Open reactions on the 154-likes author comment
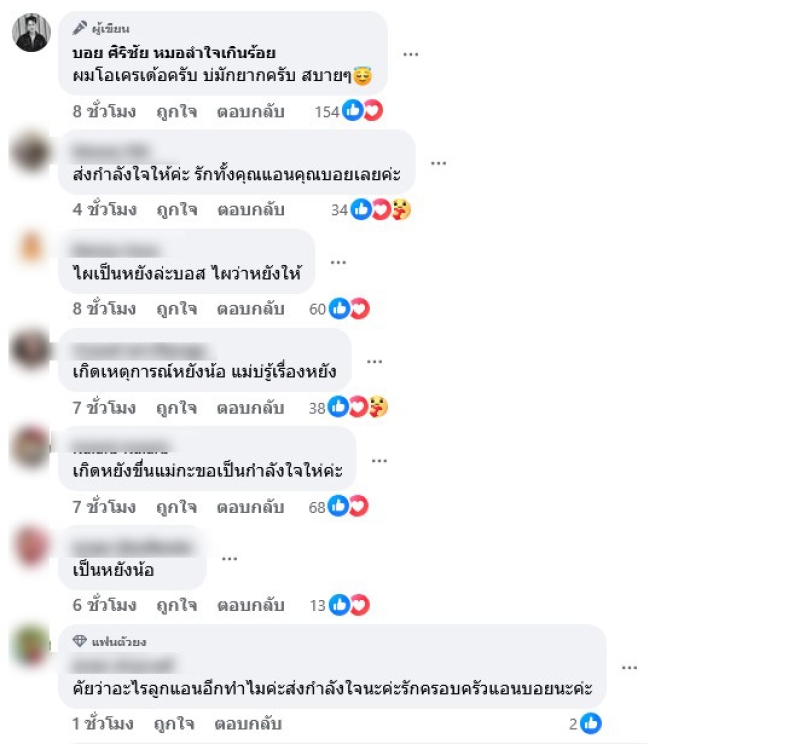 point(349,111)
